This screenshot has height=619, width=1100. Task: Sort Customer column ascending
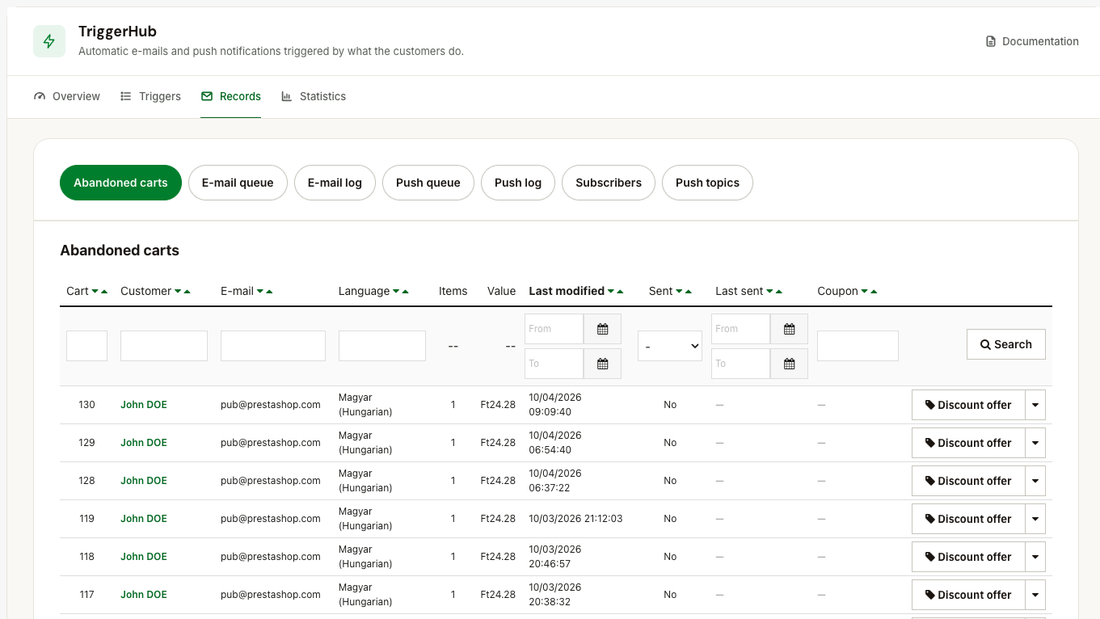point(187,291)
